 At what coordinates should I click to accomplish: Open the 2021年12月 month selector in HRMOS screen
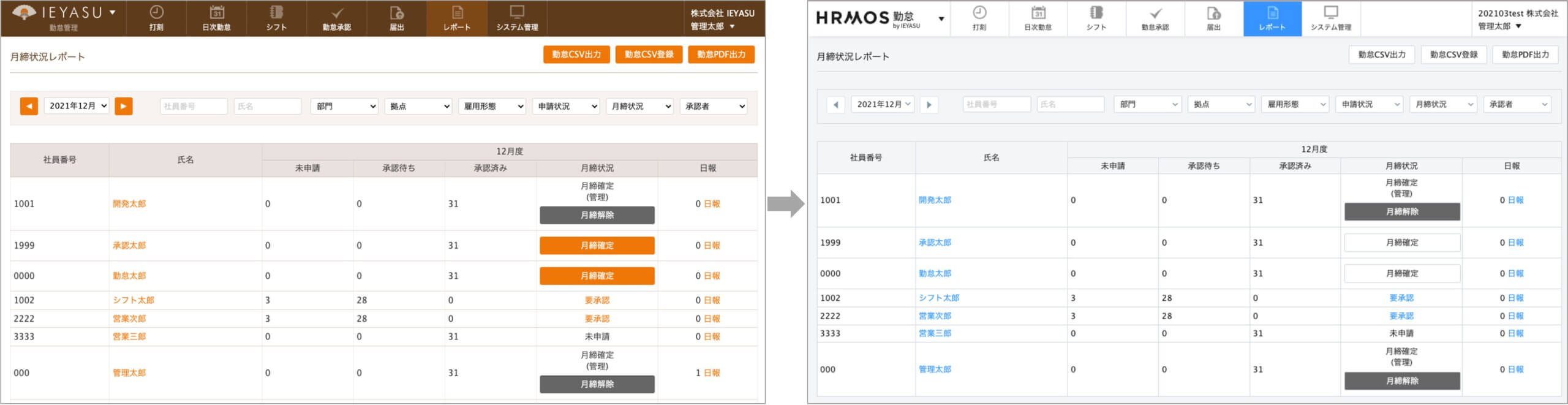pos(882,105)
